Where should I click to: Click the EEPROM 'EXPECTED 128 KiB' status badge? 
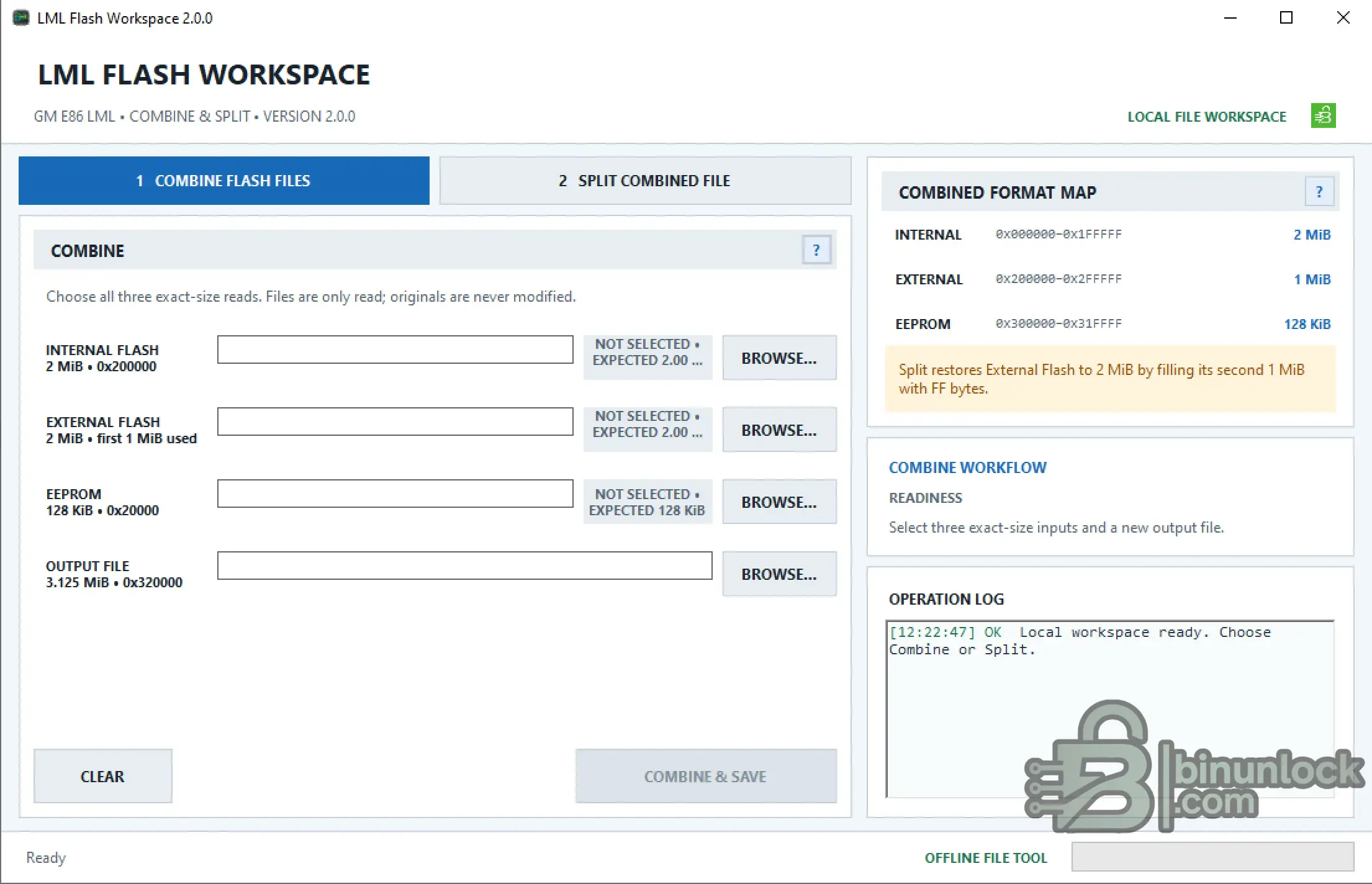coord(648,502)
